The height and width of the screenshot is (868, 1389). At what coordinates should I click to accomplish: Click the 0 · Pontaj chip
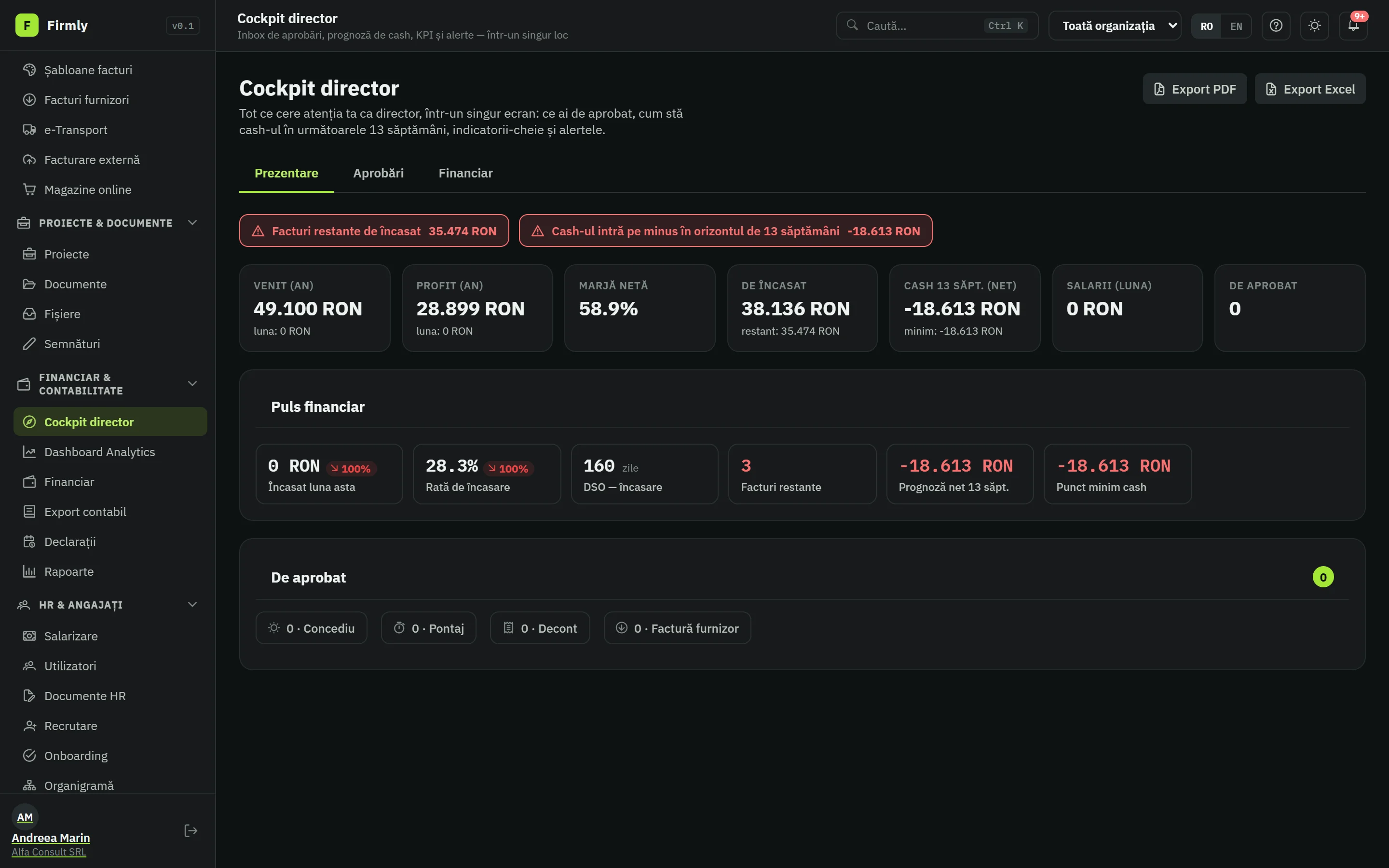point(429,628)
